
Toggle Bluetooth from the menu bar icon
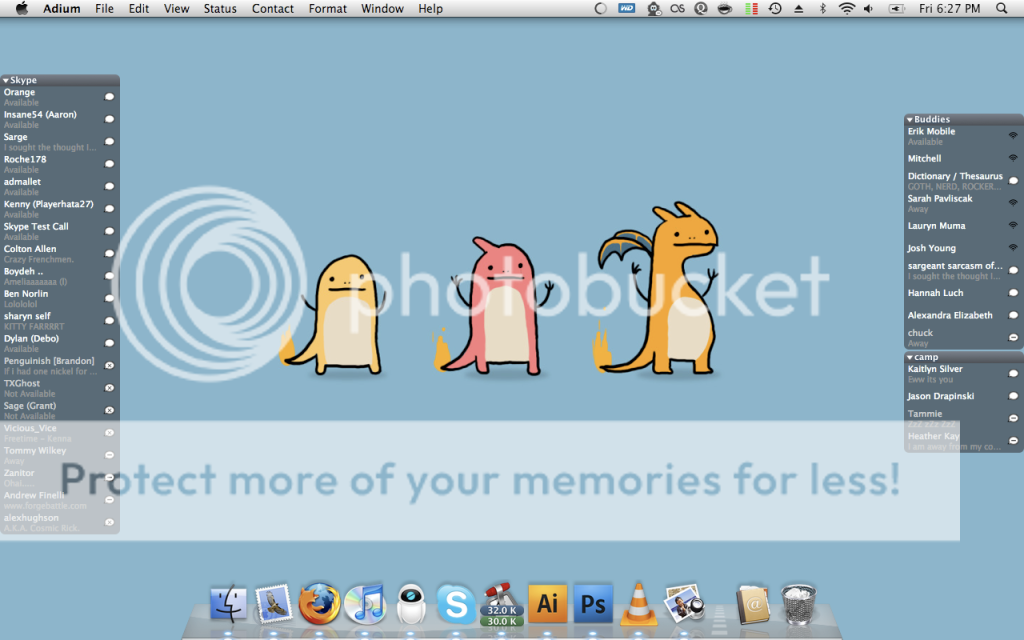point(823,9)
